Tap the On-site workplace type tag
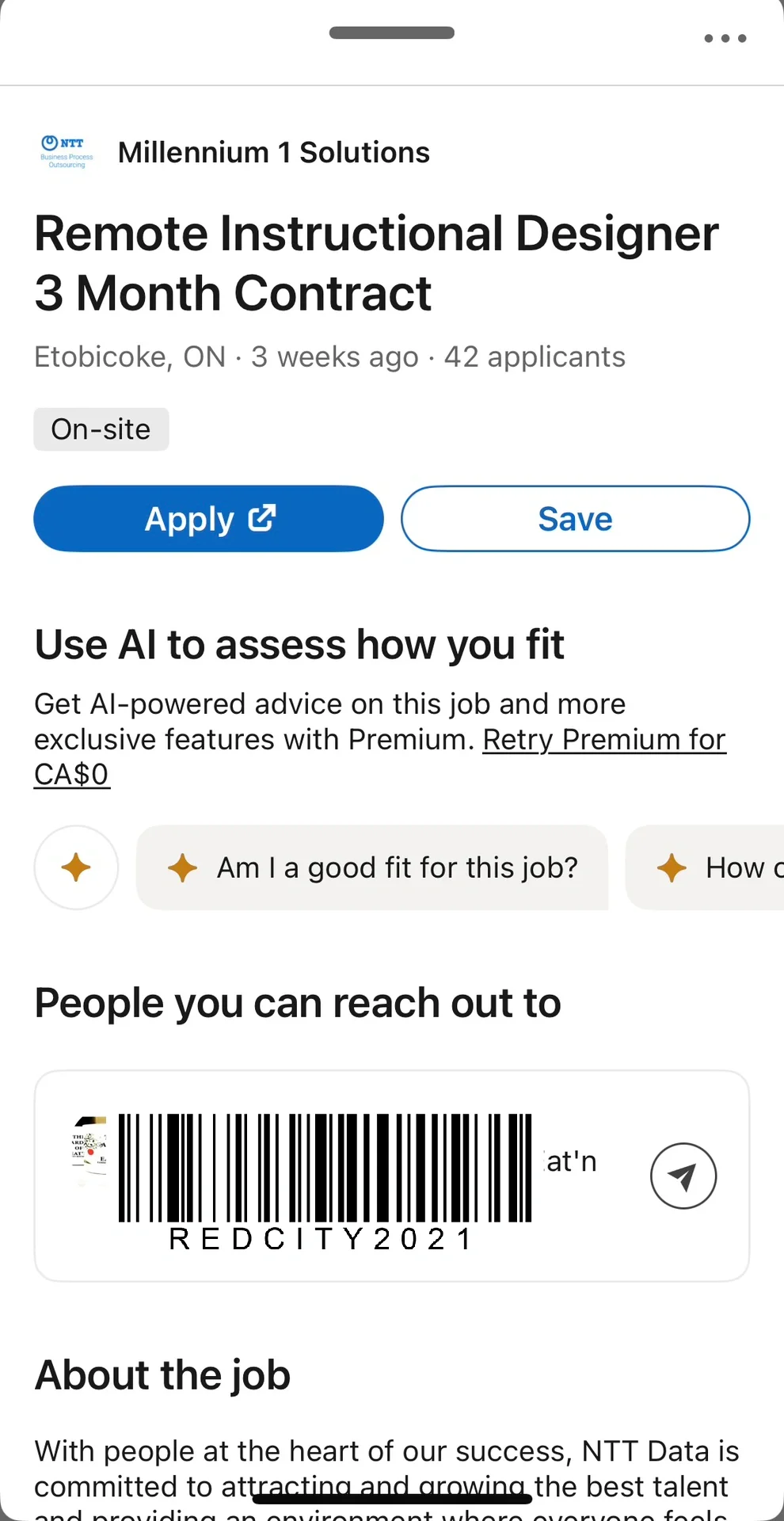The image size is (784, 1521). coord(101,429)
